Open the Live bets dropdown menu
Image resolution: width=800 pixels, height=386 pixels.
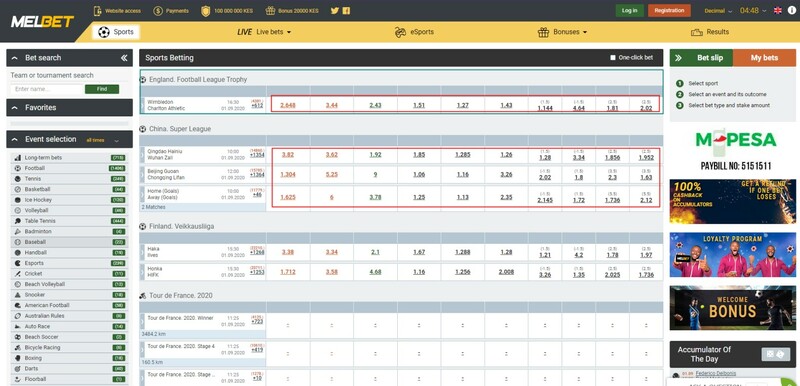pos(264,32)
